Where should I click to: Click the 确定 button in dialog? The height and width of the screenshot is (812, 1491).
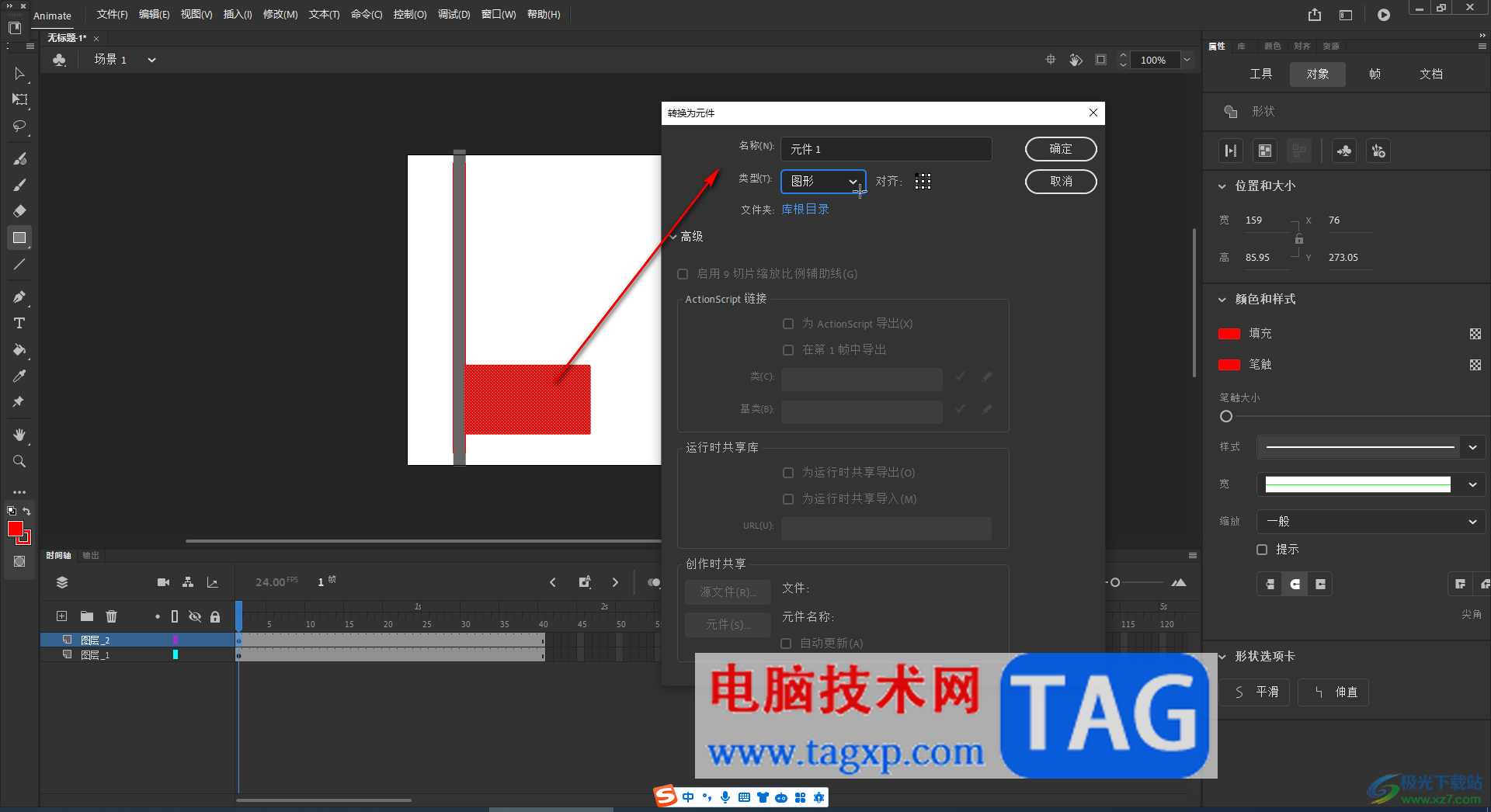tap(1060, 149)
